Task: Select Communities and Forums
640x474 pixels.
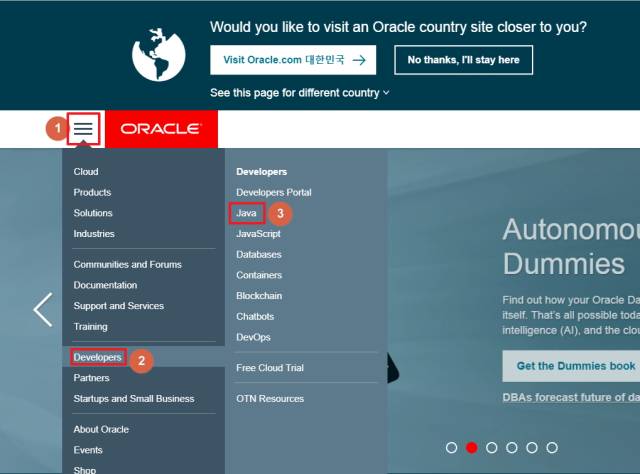Action: (127, 265)
